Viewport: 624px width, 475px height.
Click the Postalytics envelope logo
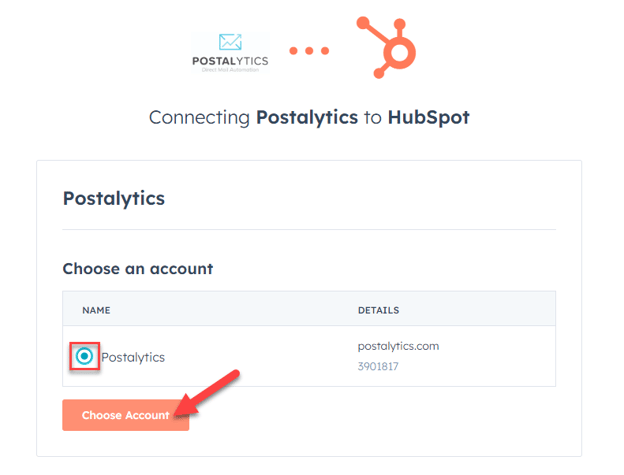coord(230,42)
